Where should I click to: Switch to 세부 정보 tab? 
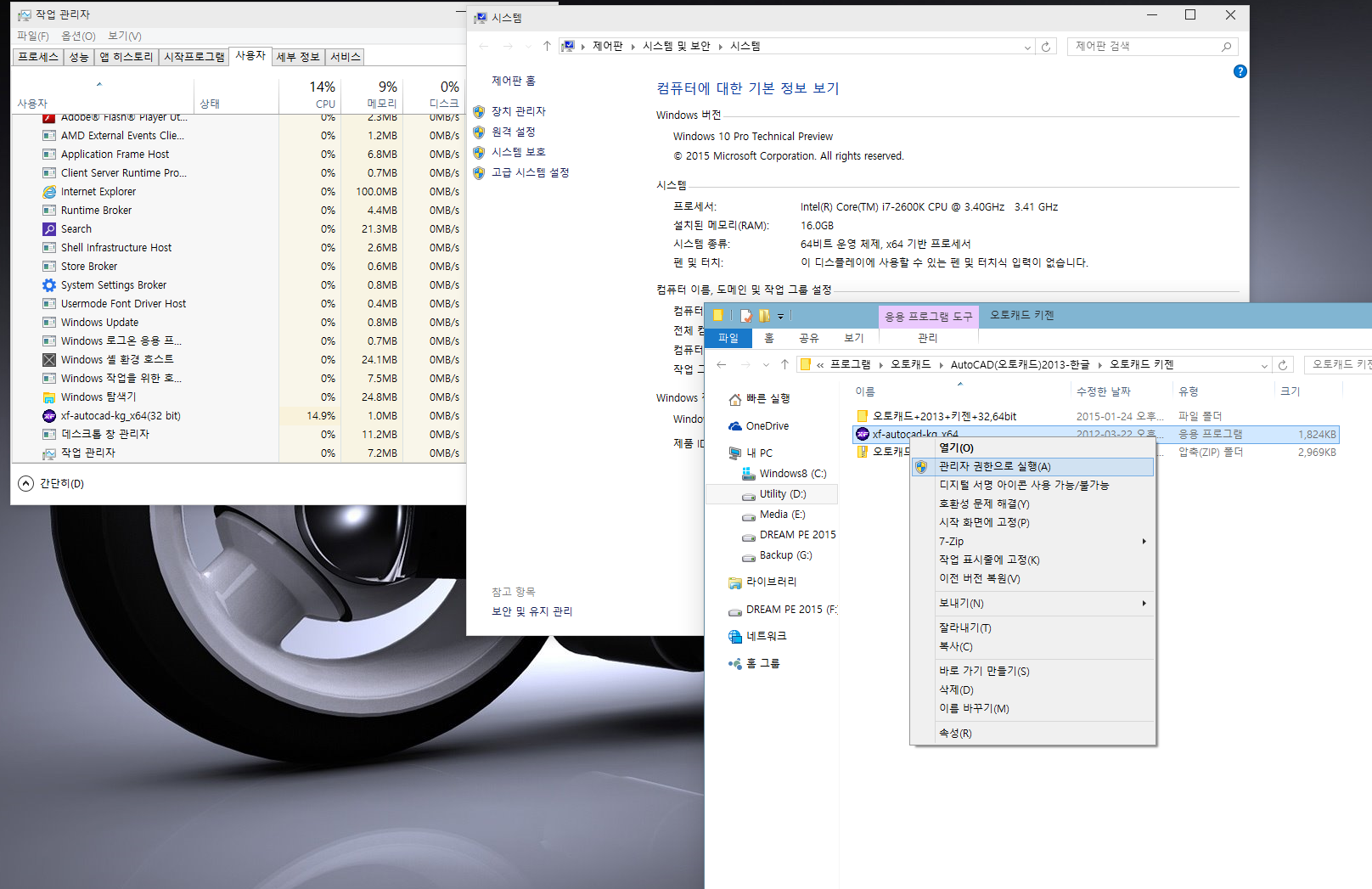coord(298,57)
